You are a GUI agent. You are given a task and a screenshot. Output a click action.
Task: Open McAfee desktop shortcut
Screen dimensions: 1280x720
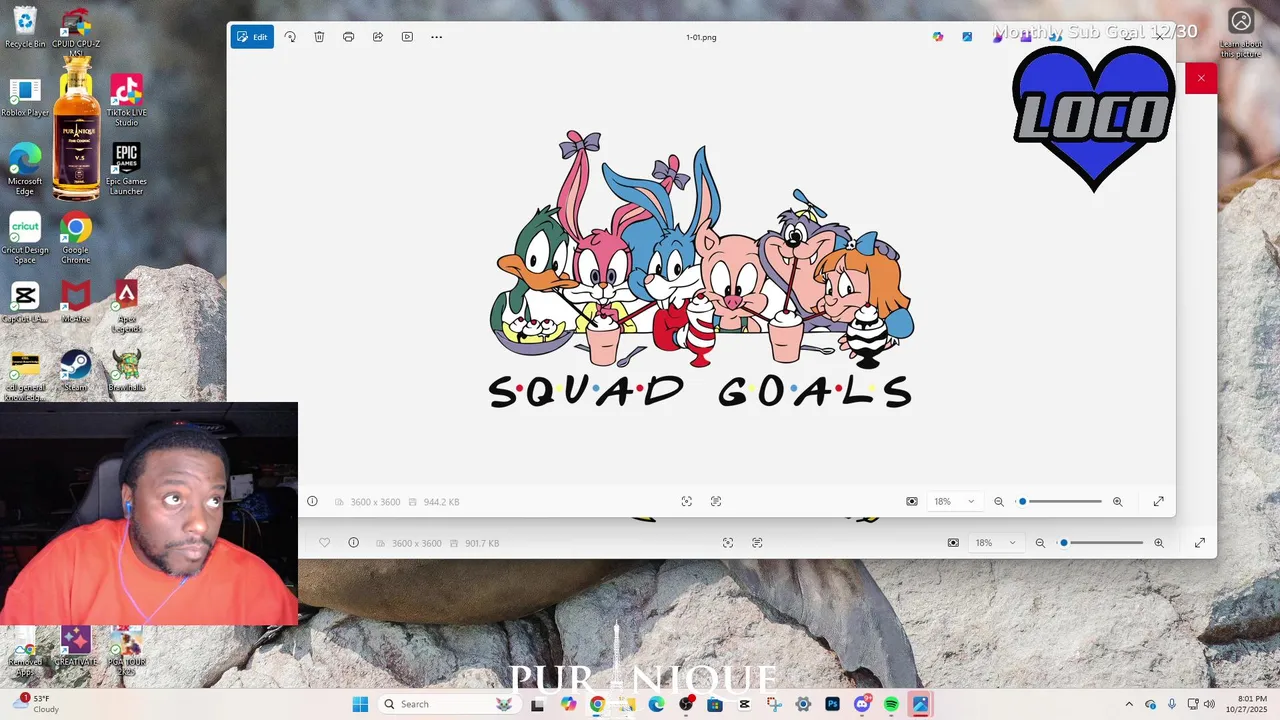75,300
